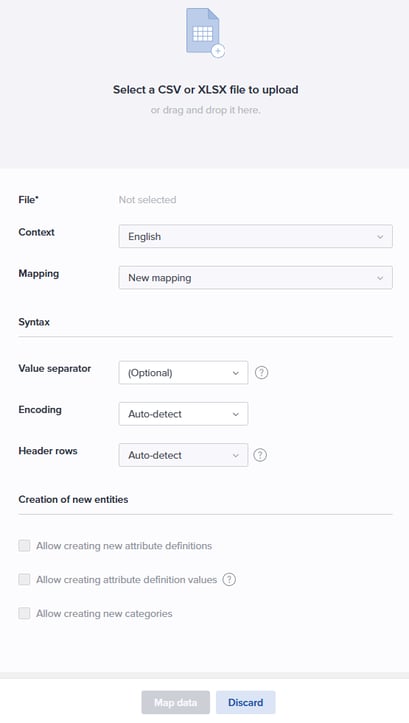Viewport: 409px width, 723px height.
Task: Click chevron arrow in Encoding dropdown
Action: (236, 414)
